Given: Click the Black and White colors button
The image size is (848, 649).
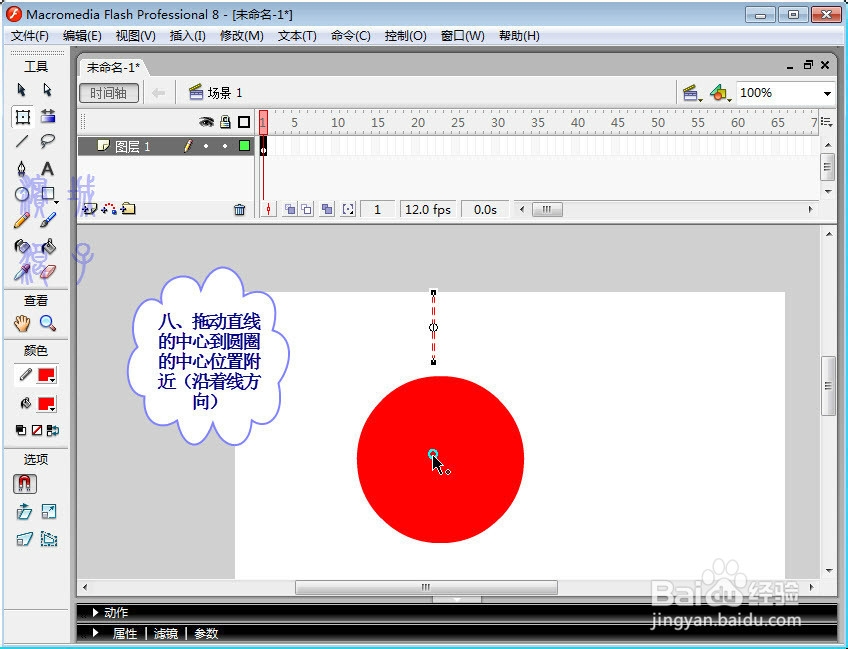Looking at the screenshot, I should click(21, 431).
